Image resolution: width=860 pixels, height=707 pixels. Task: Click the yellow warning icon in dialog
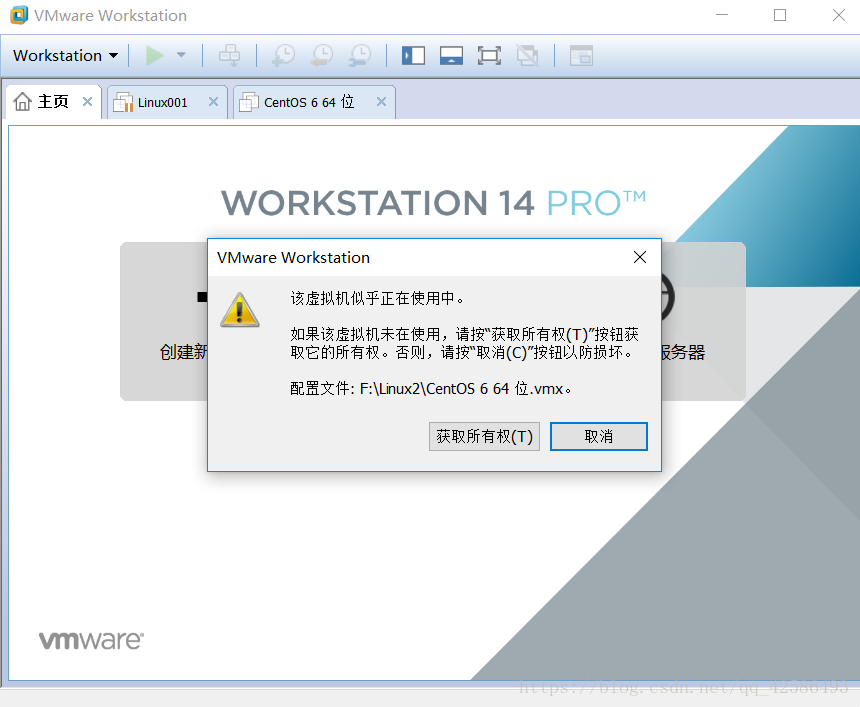(240, 310)
